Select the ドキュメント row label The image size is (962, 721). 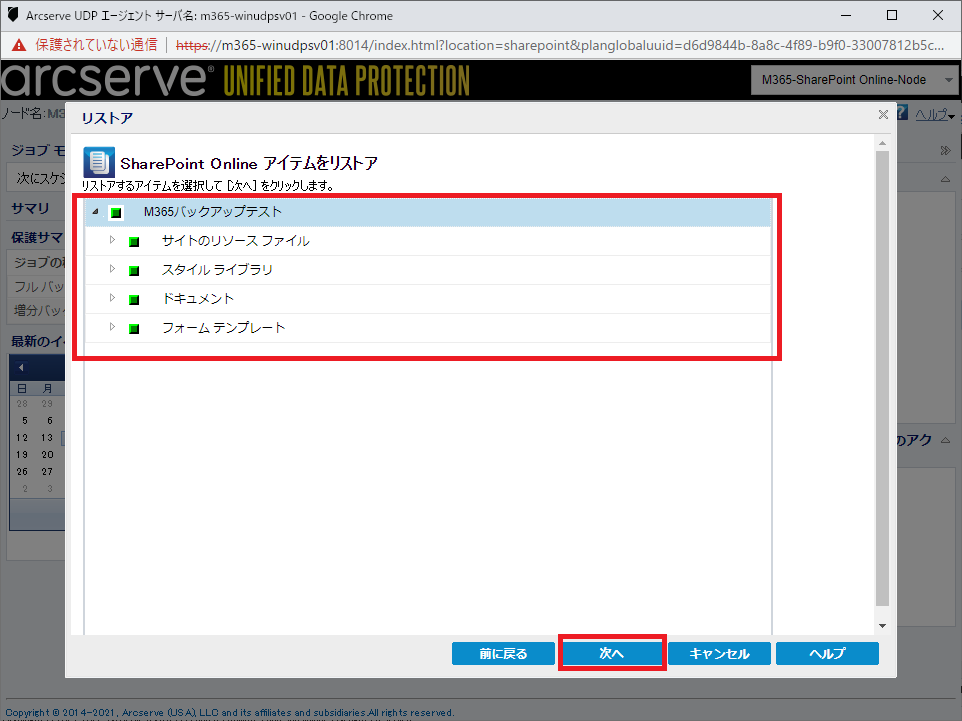[x=198, y=299]
